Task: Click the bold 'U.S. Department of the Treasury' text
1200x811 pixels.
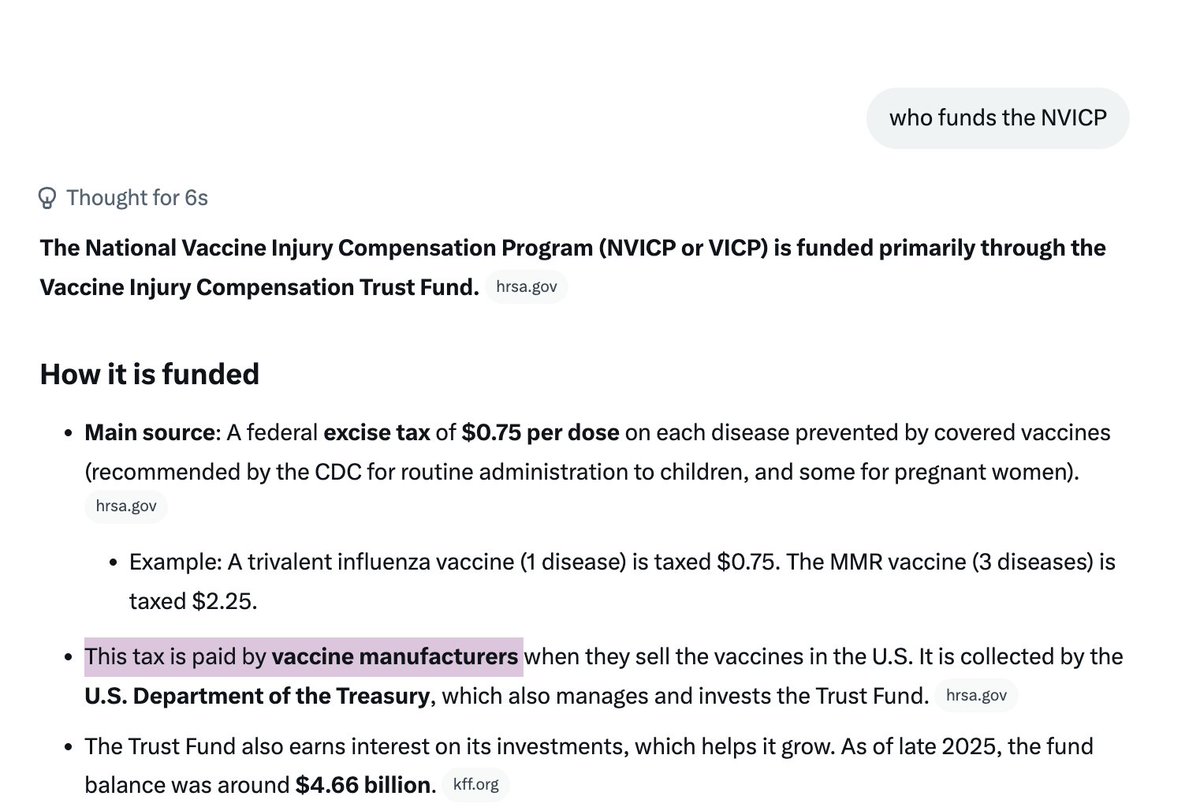Action: click(257, 695)
